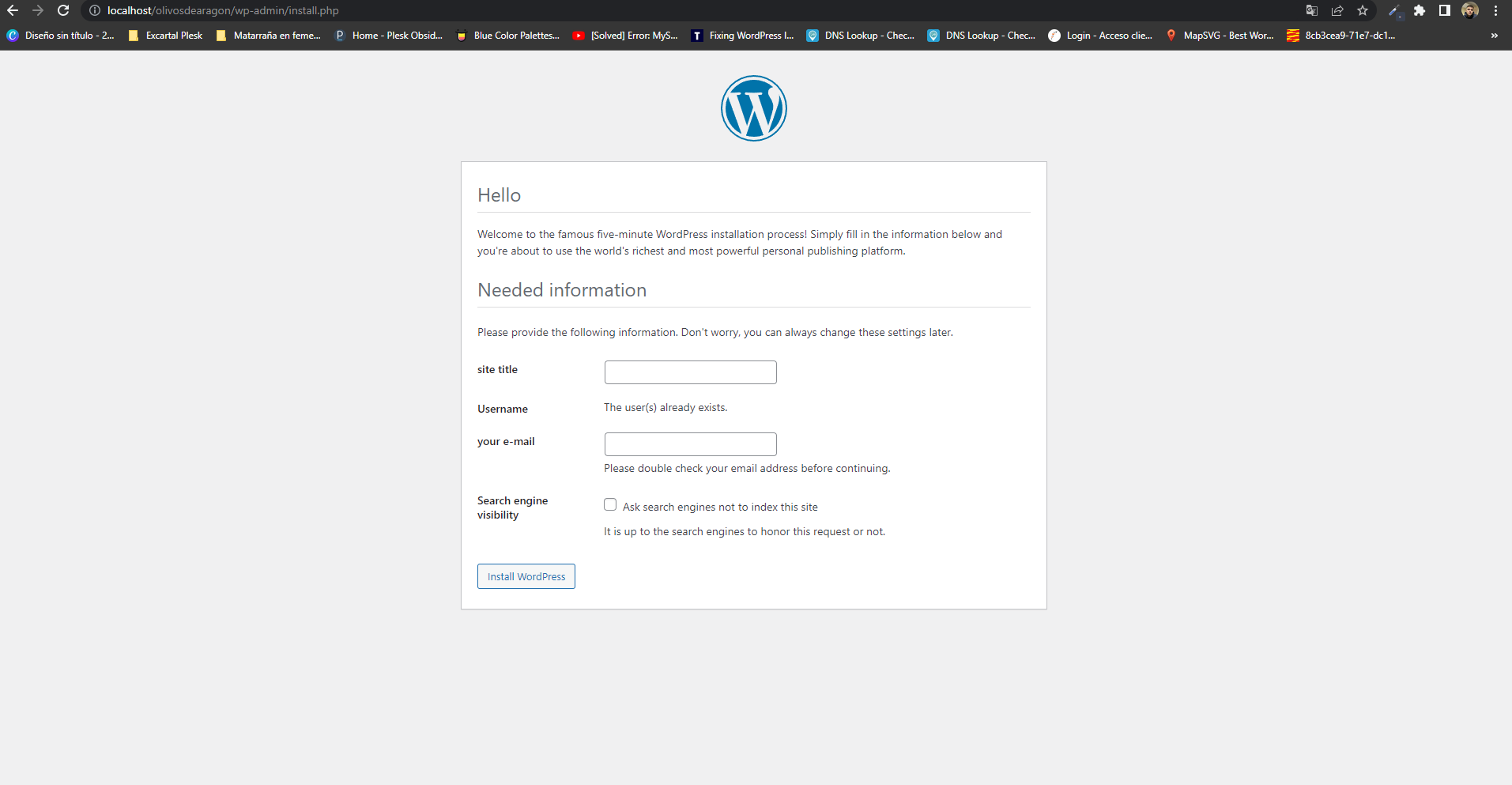This screenshot has height=785, width=1512.
Task: Open the '[Solved] Error: MyS...' YouTube bookmark
Action: (x=625, y=36)
